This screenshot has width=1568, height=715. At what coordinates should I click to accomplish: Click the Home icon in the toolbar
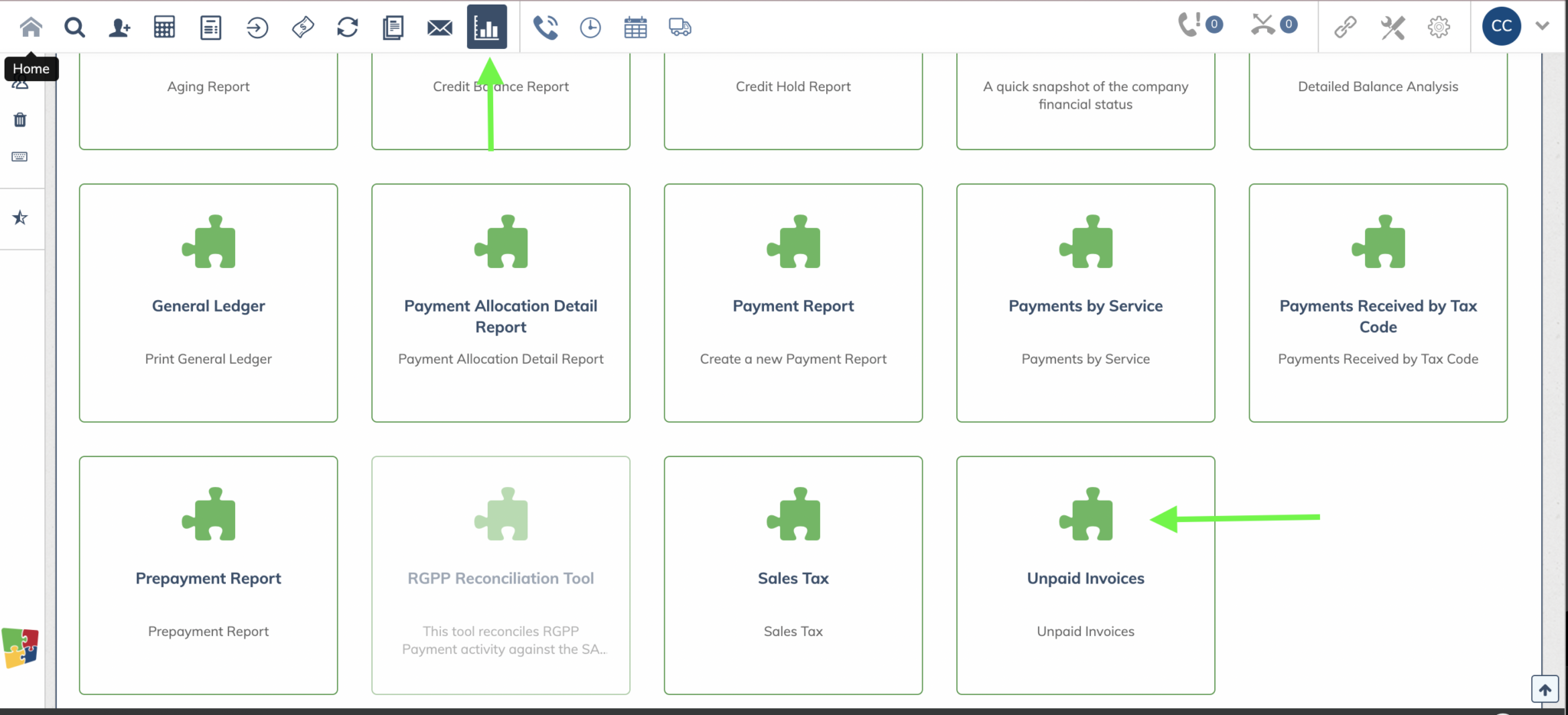point(31,28)
